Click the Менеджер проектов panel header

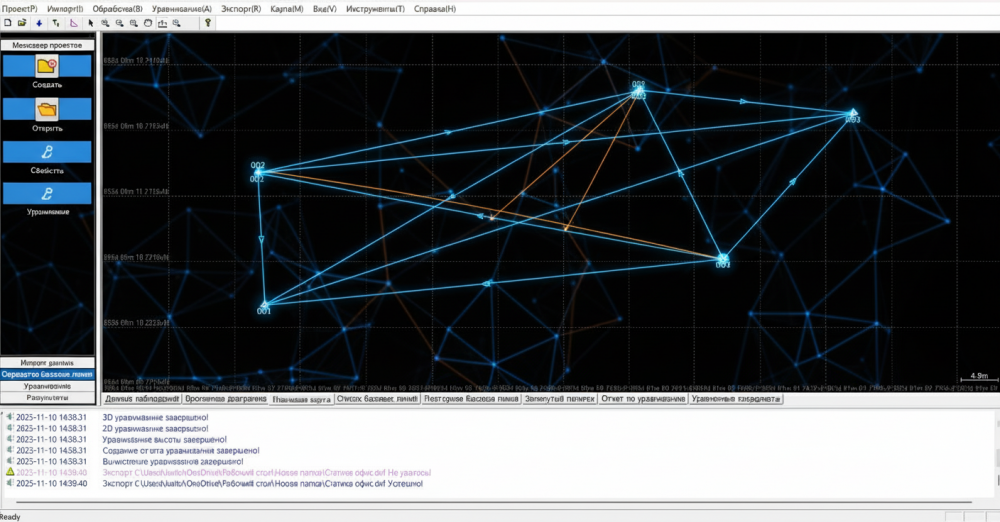coord(47,45)
